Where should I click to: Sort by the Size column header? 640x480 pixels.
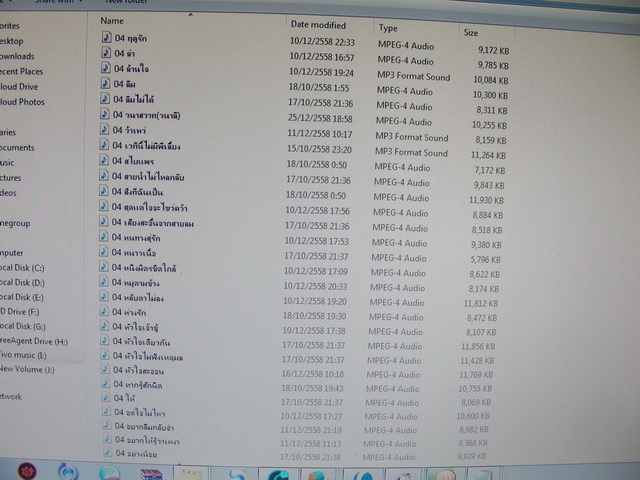(x=471, y=33)
